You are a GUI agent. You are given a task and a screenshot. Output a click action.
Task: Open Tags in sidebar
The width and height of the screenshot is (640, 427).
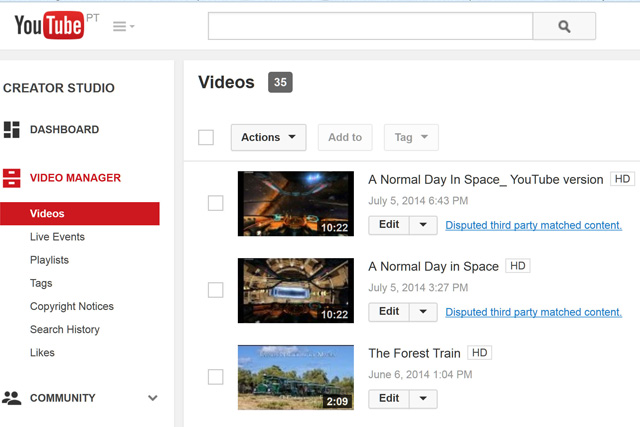click(x=41, y=283)
